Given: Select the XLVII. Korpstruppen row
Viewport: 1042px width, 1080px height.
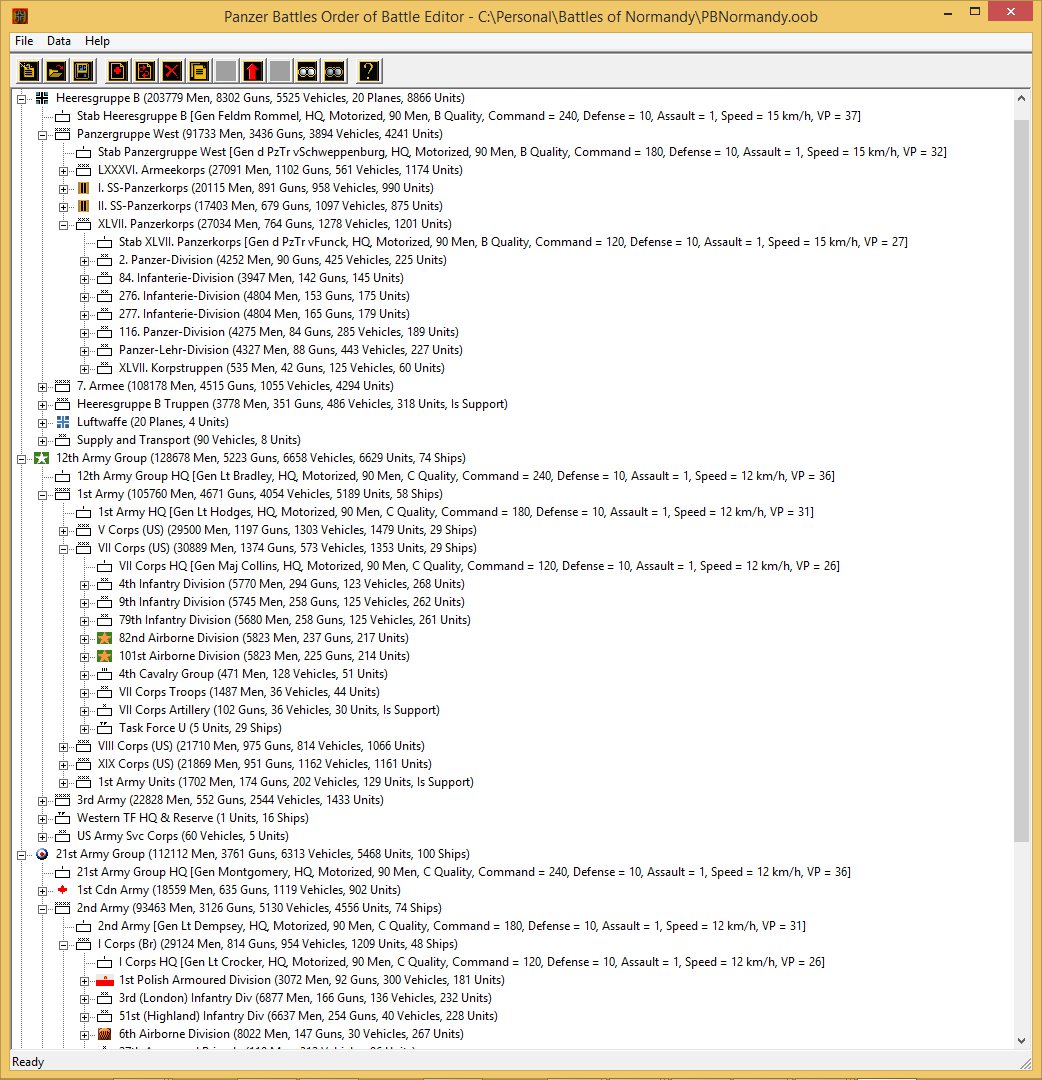Looking at the screenshot, I should coord(282,368).
